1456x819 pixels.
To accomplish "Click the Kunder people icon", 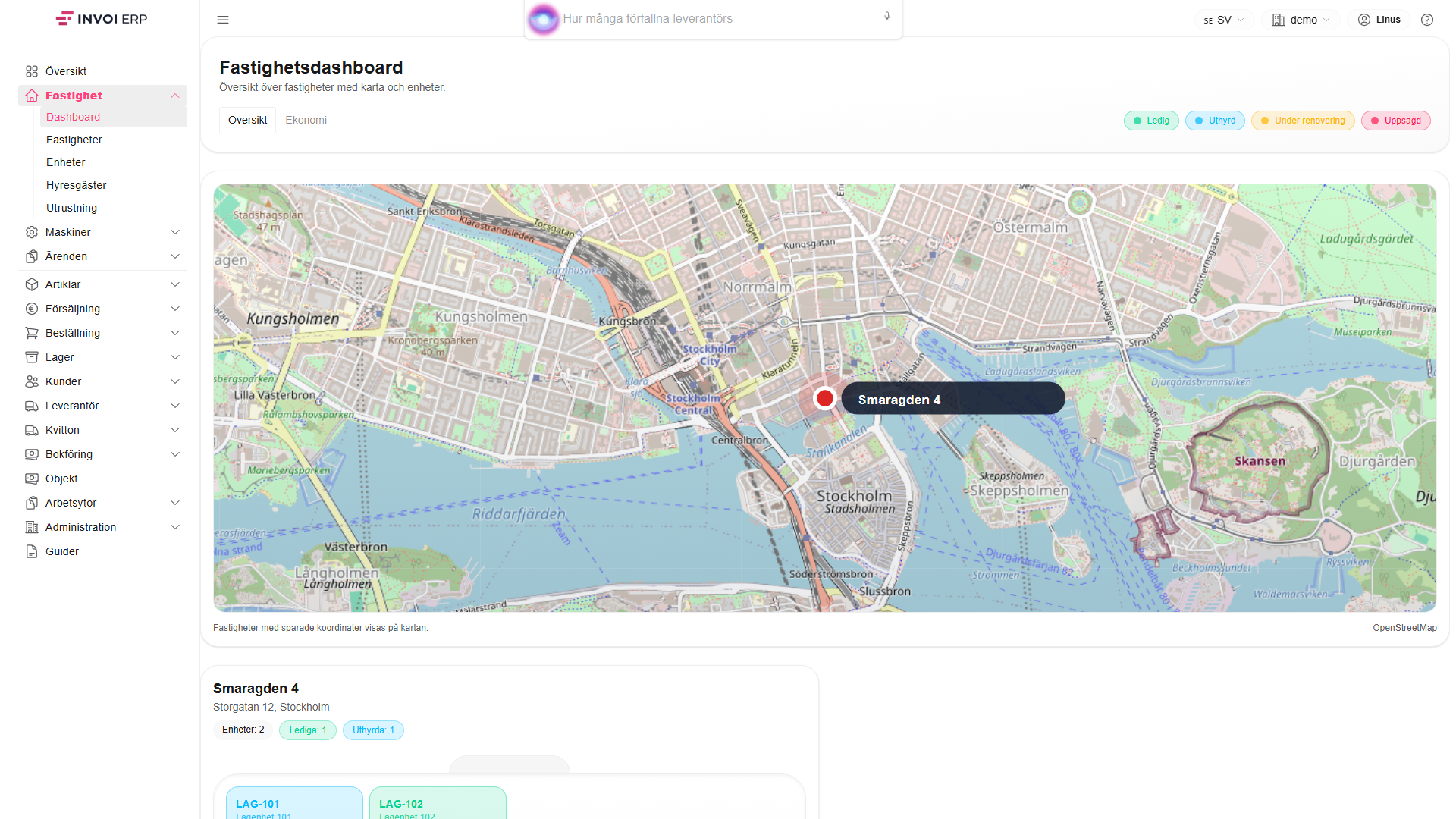I will tap(32, 381).
